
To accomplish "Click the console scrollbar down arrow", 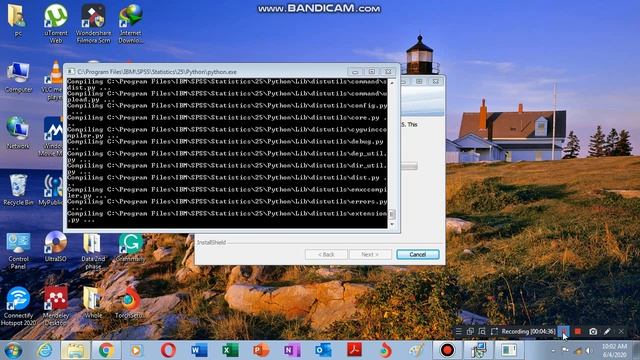I will tap(392, 224).
